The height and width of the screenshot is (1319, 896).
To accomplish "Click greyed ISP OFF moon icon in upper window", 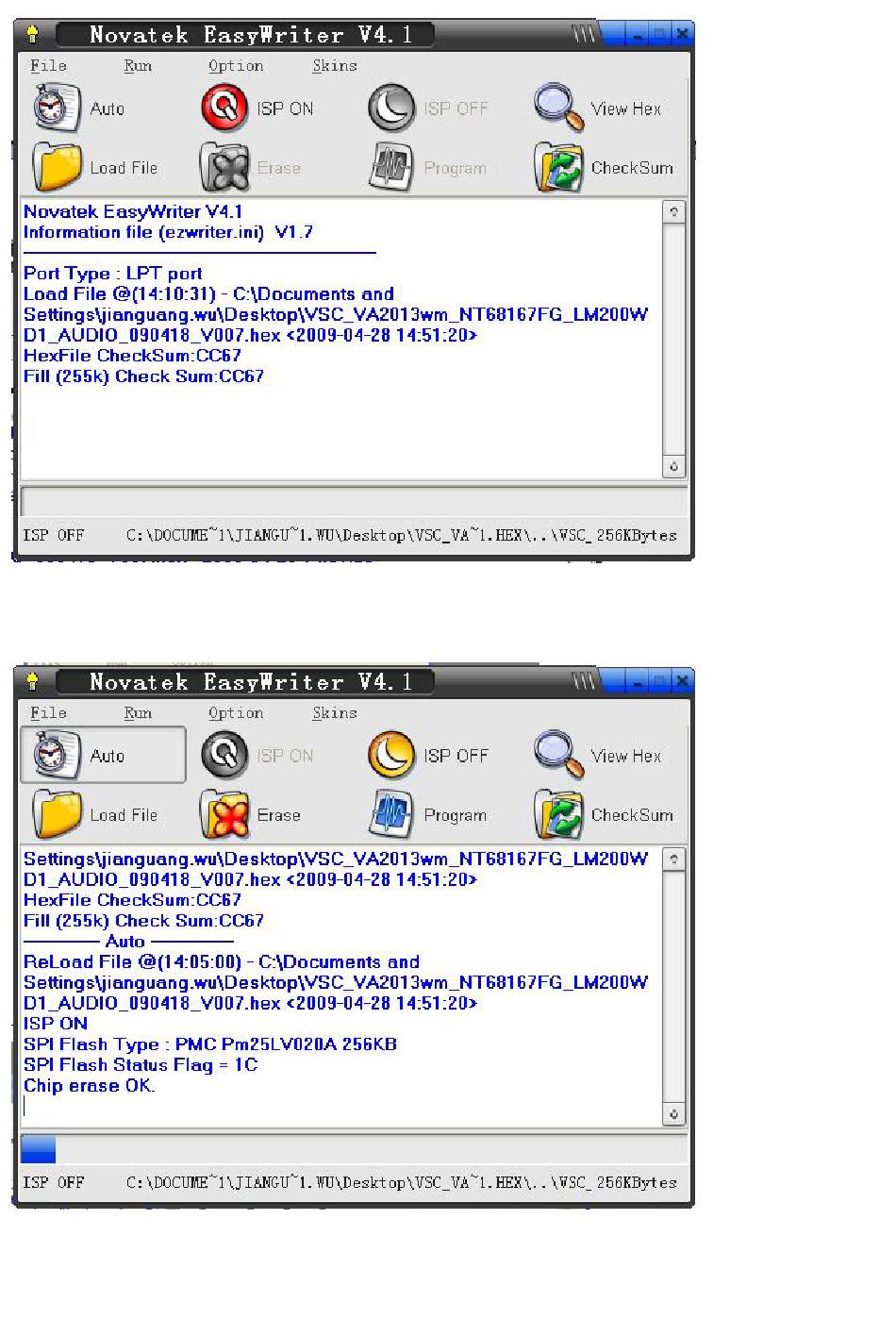I will (391, 108).
